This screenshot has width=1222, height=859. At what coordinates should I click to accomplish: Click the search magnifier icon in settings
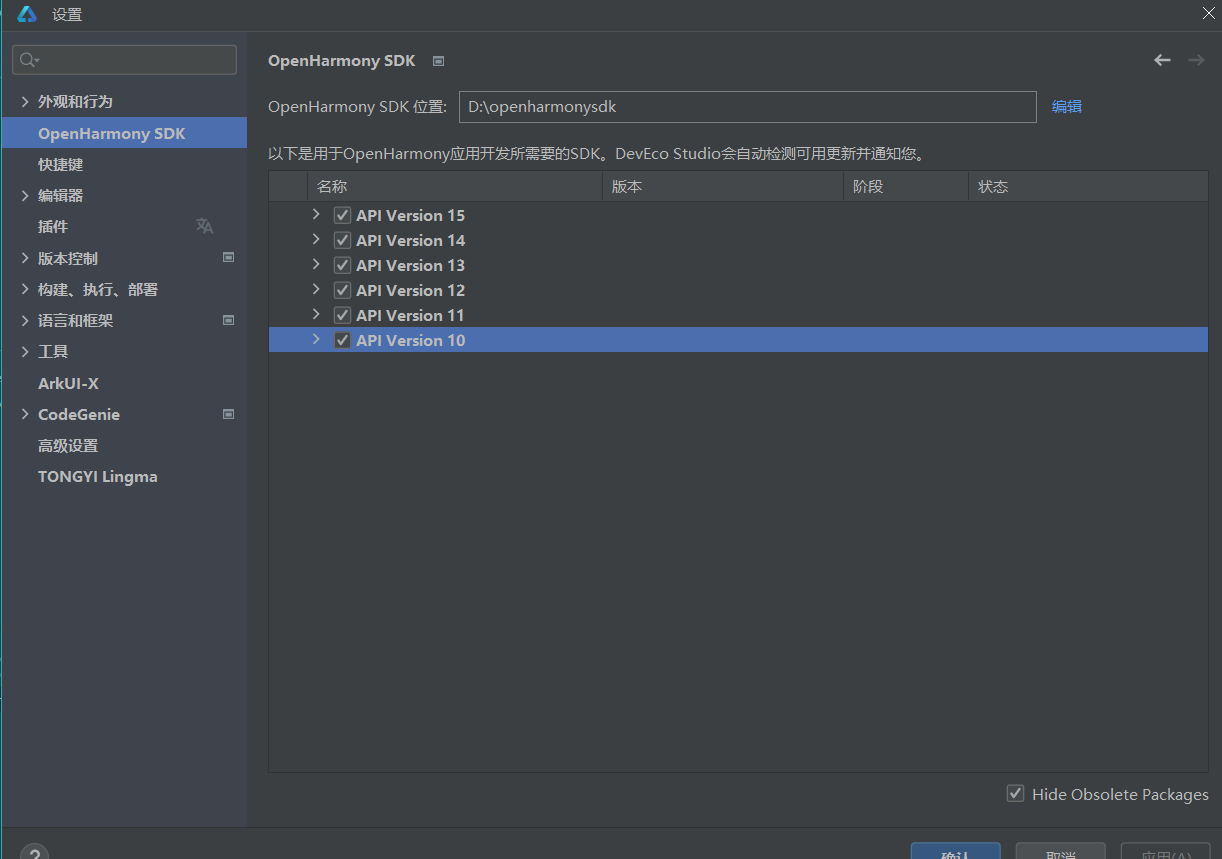click(29, 60)
